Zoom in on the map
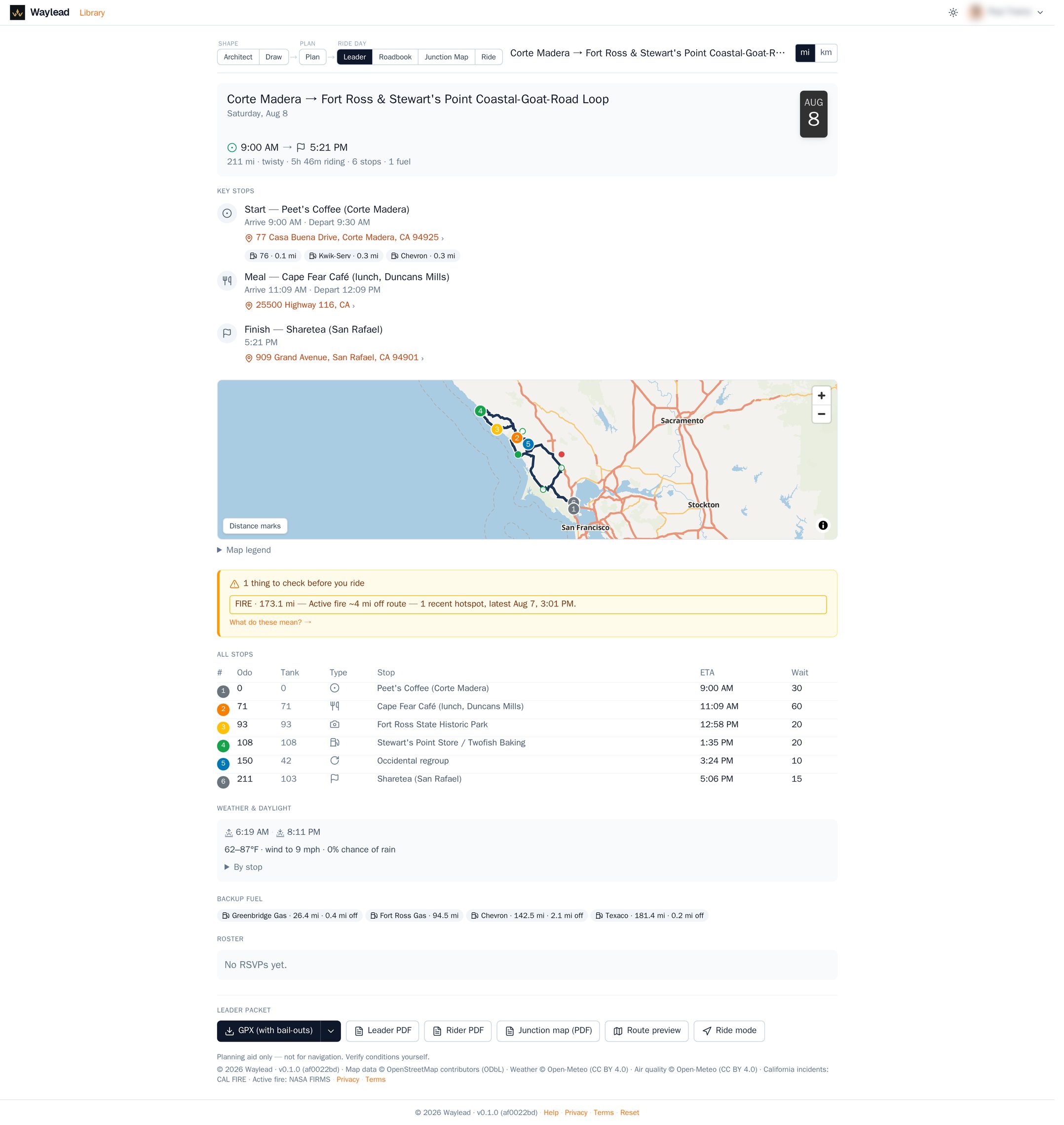Viewport: 1064px width, 1125px height. [x=829, y=399]
